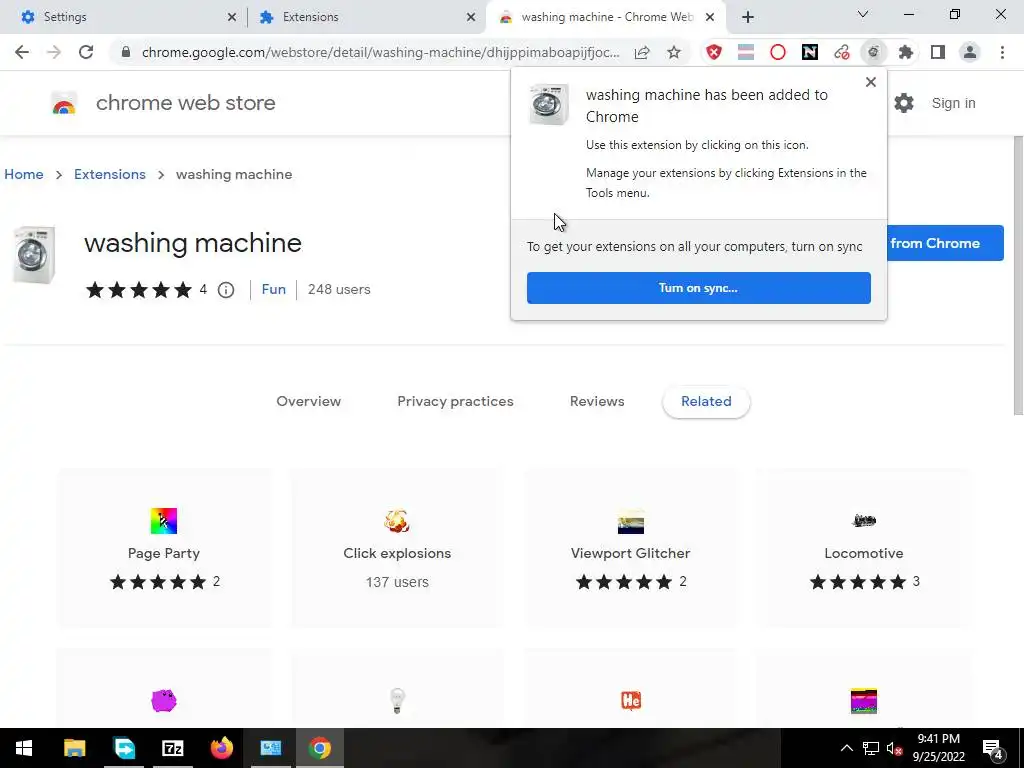This screenshot has height=768, width=1024.
Task: Go back to the previous page
Action: 22,52
